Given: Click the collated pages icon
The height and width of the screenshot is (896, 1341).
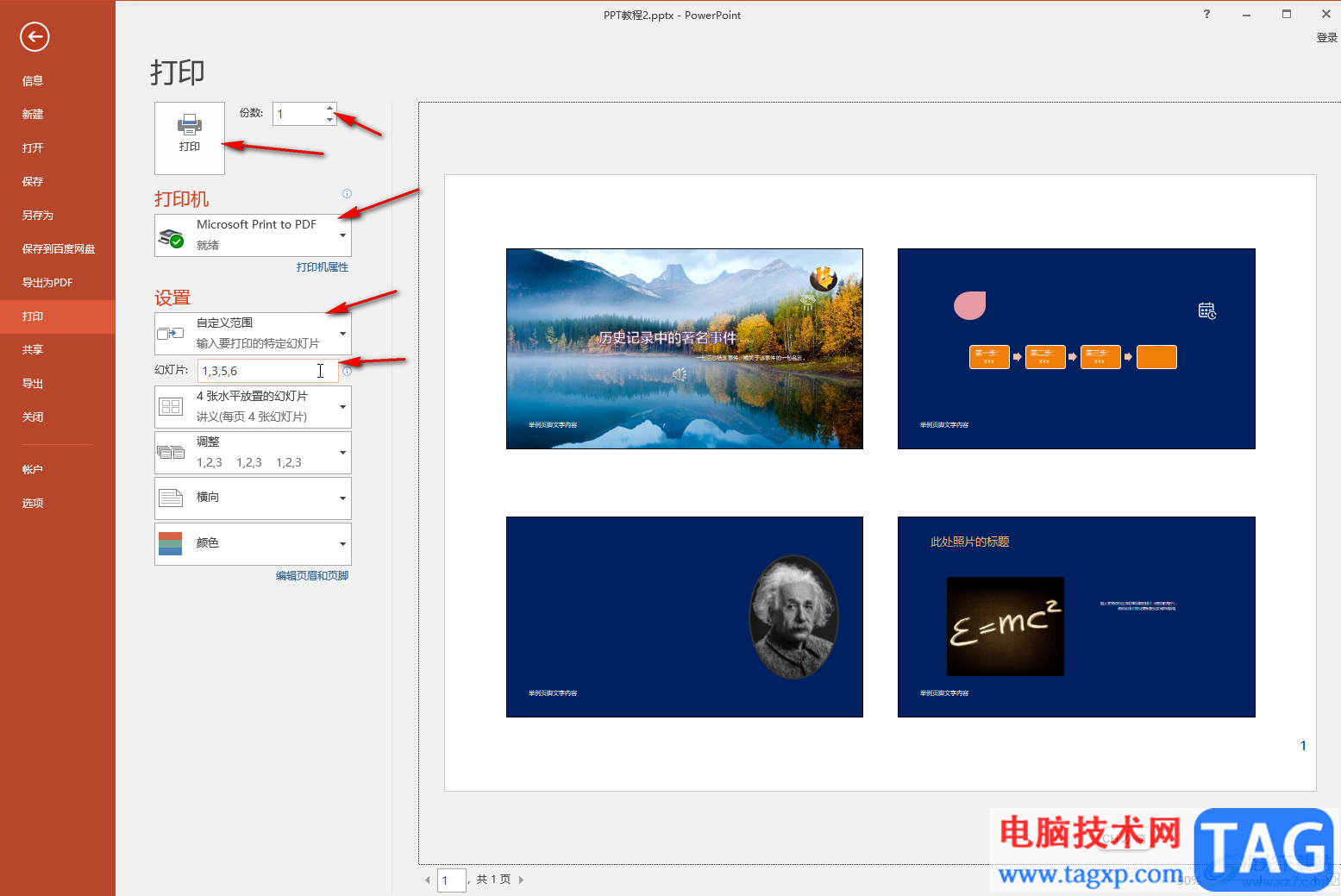Looking at the screenshot, I should [x=171, y=452].
